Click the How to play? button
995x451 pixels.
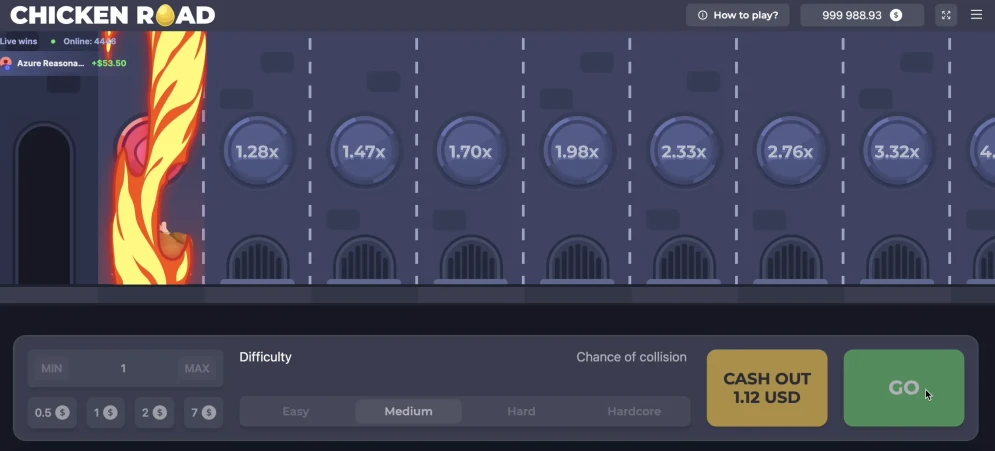tap(737, 15)
